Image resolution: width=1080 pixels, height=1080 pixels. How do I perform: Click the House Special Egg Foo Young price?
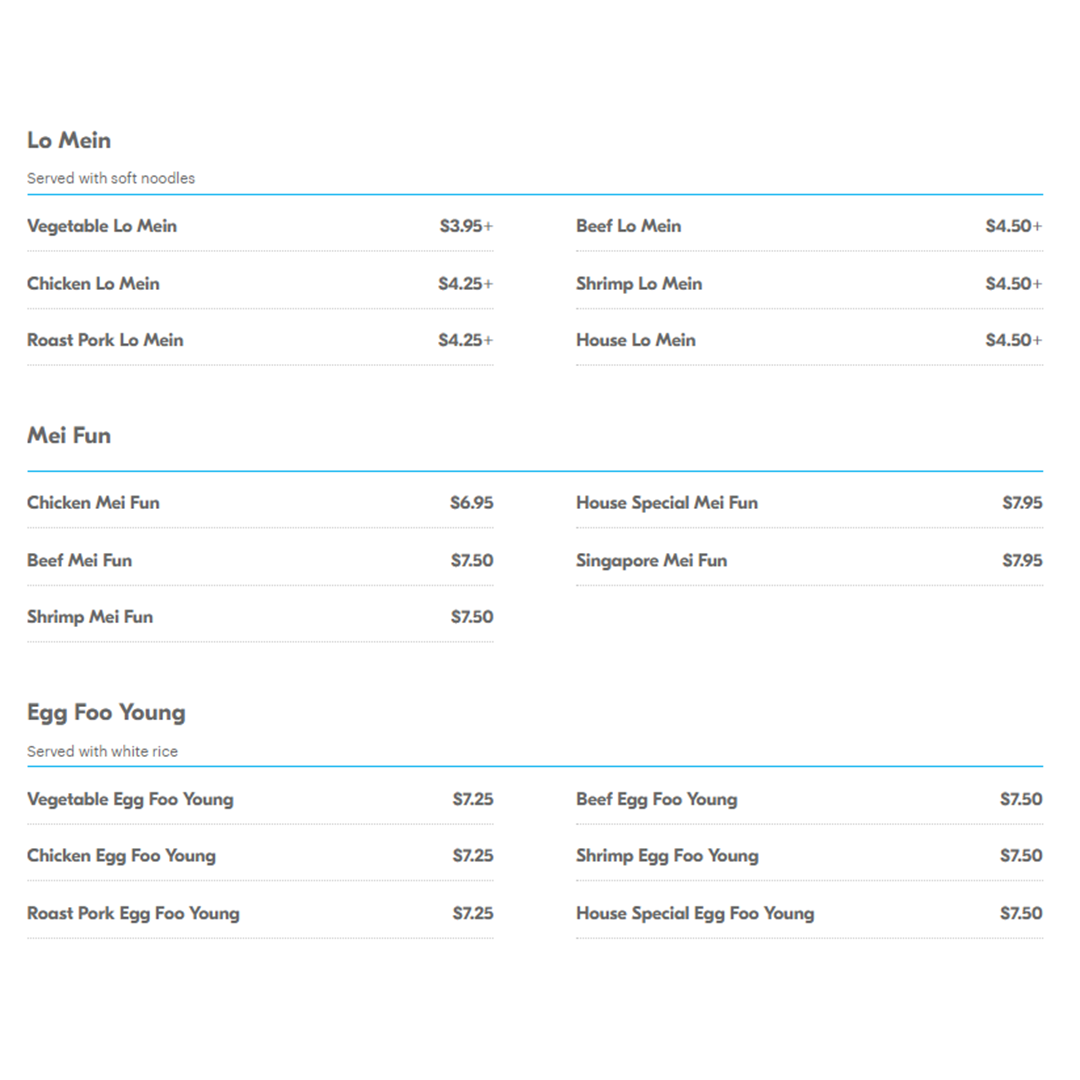pos(1021,914)
